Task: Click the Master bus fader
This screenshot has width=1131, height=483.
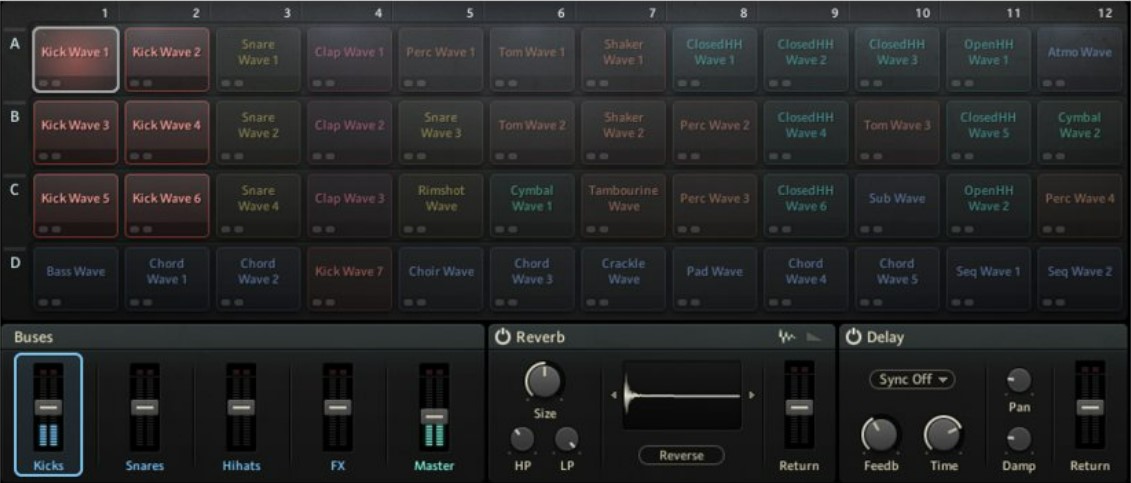Action: [x=433, y=416]
